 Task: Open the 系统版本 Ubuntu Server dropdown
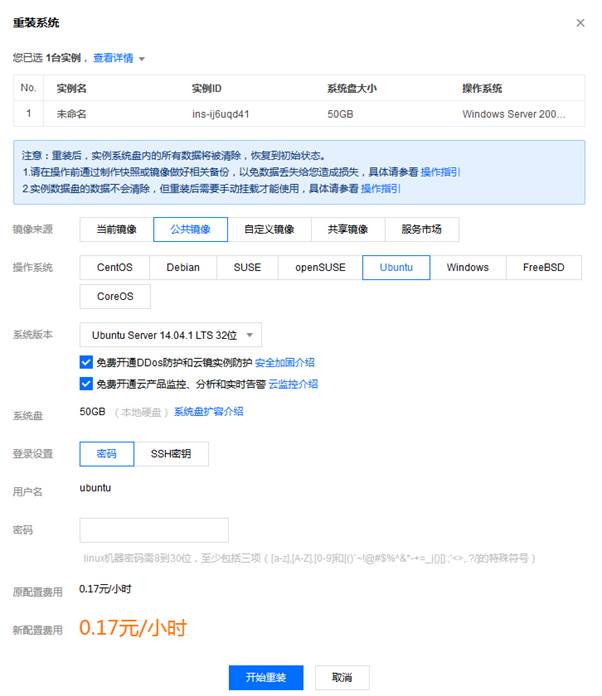pyautogui.click(x=171, y=335)
